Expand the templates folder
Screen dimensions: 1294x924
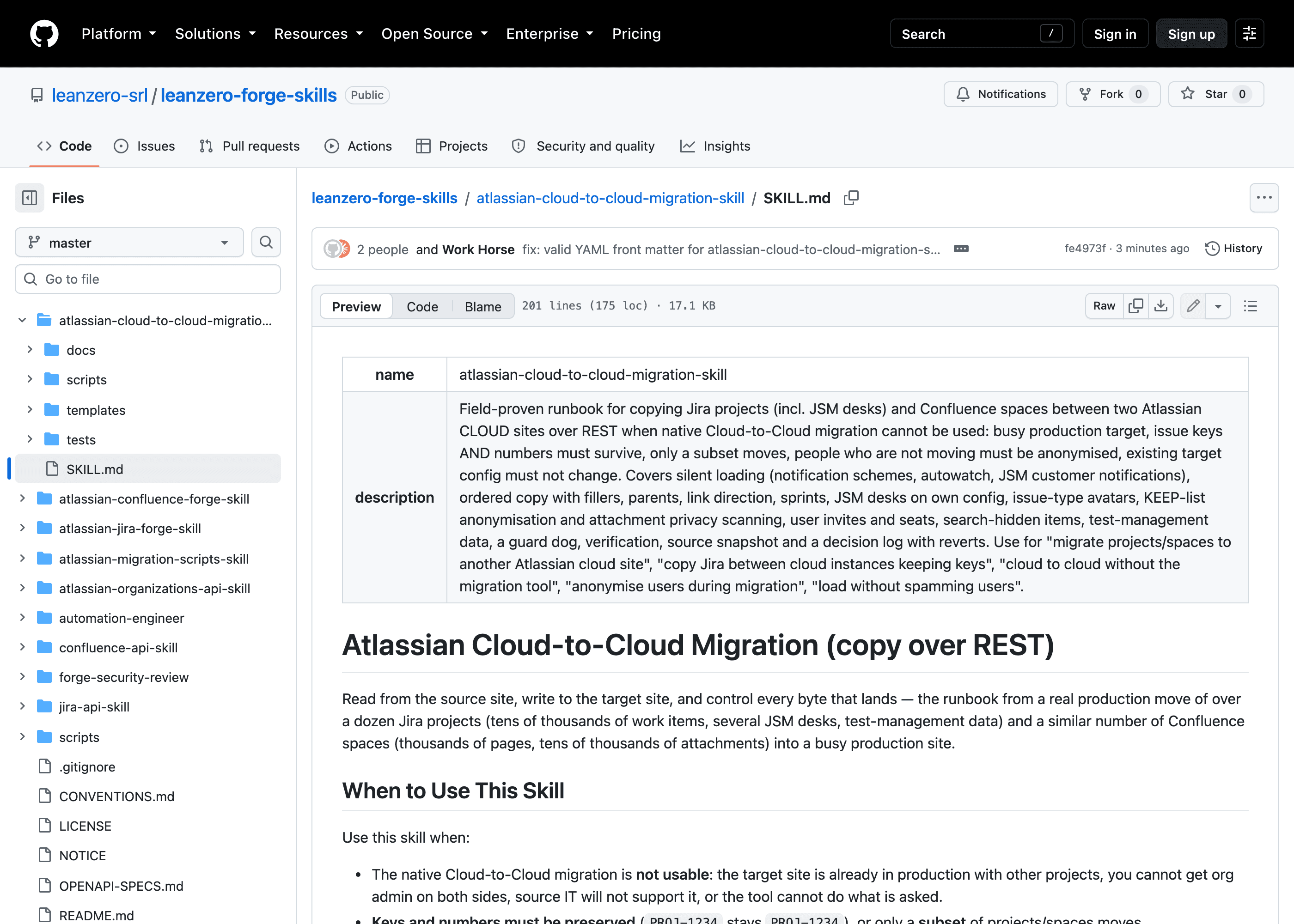pyautogui.click(x=30, y=410)
